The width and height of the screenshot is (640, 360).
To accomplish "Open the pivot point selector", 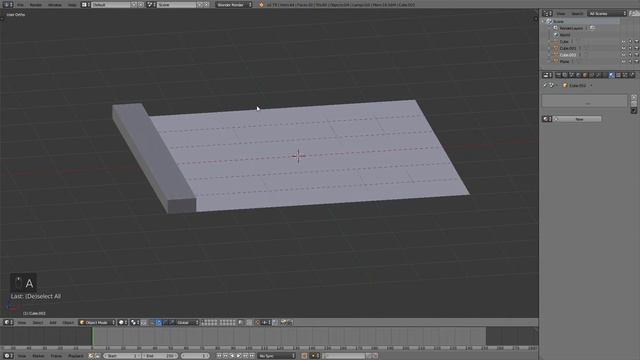I will click(x=135, y=322).
